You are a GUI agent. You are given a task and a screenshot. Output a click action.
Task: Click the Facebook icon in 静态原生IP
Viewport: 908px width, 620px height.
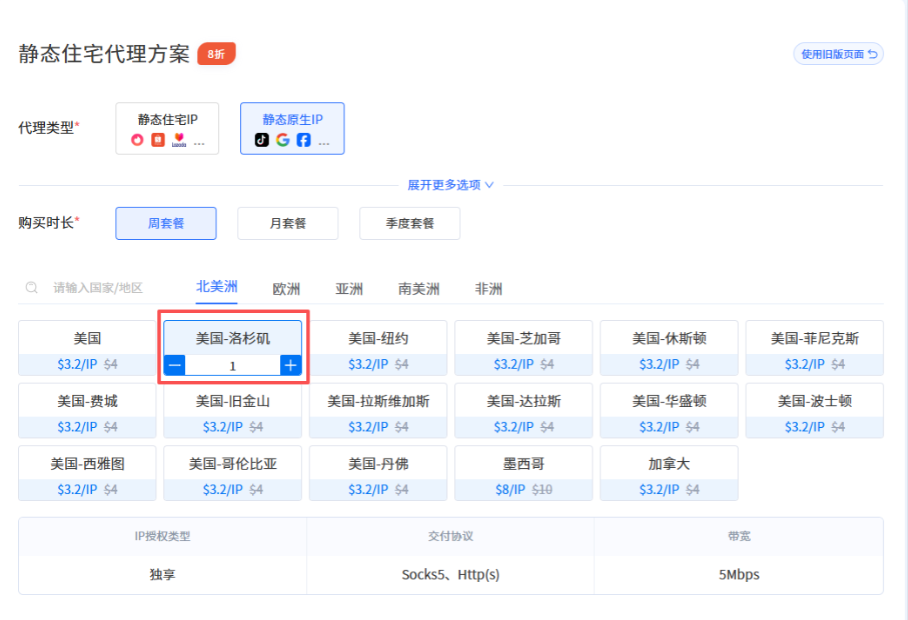303,140
